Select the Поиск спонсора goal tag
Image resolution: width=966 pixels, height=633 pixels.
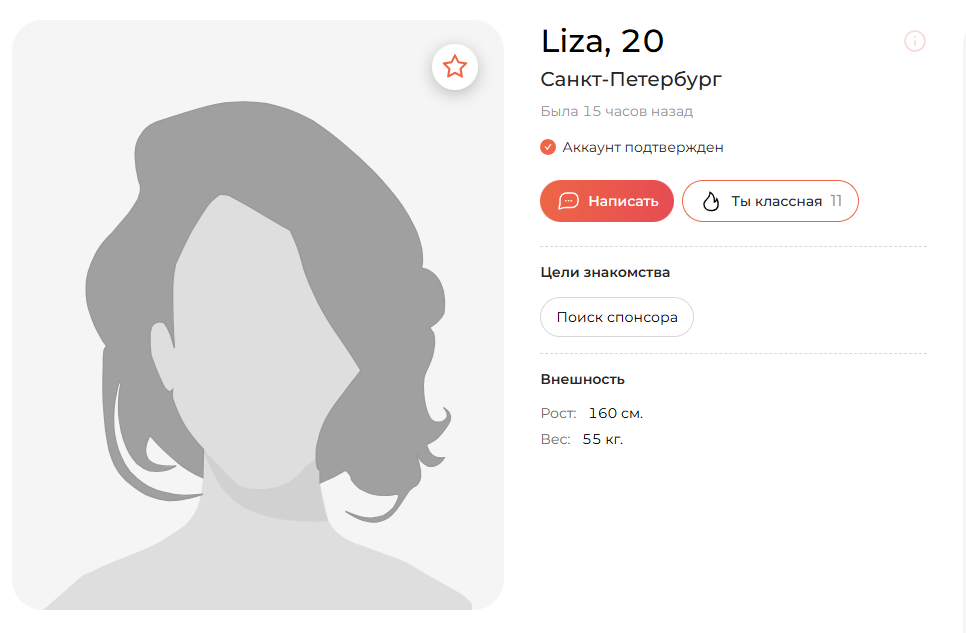pyautogui.click(x=617, y=317)
